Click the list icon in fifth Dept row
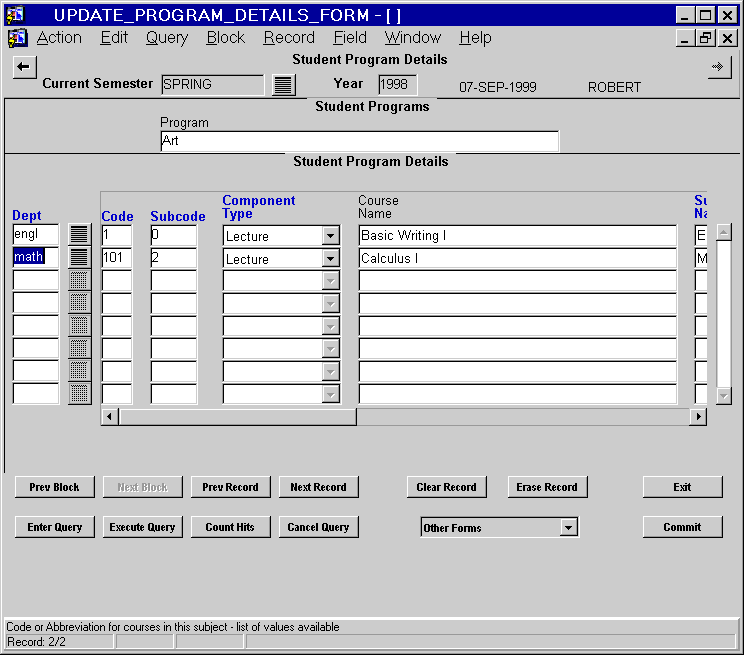 tap(79, 326)
